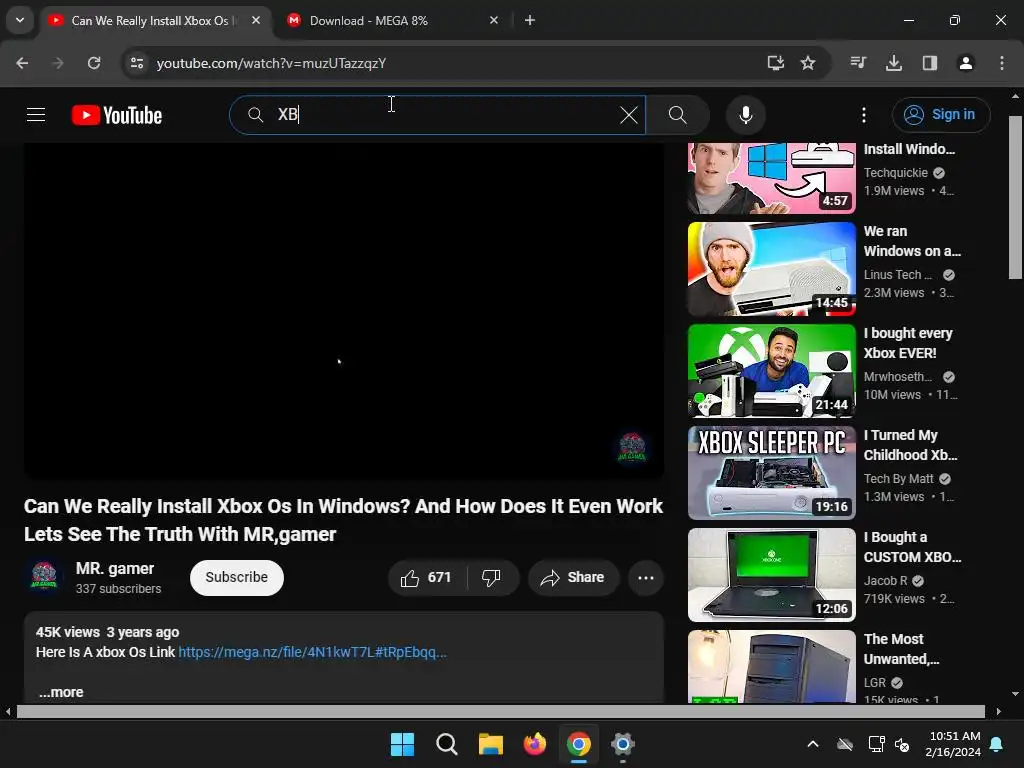Click the Sign in button
1024x768 pixels.
[940, 115]
